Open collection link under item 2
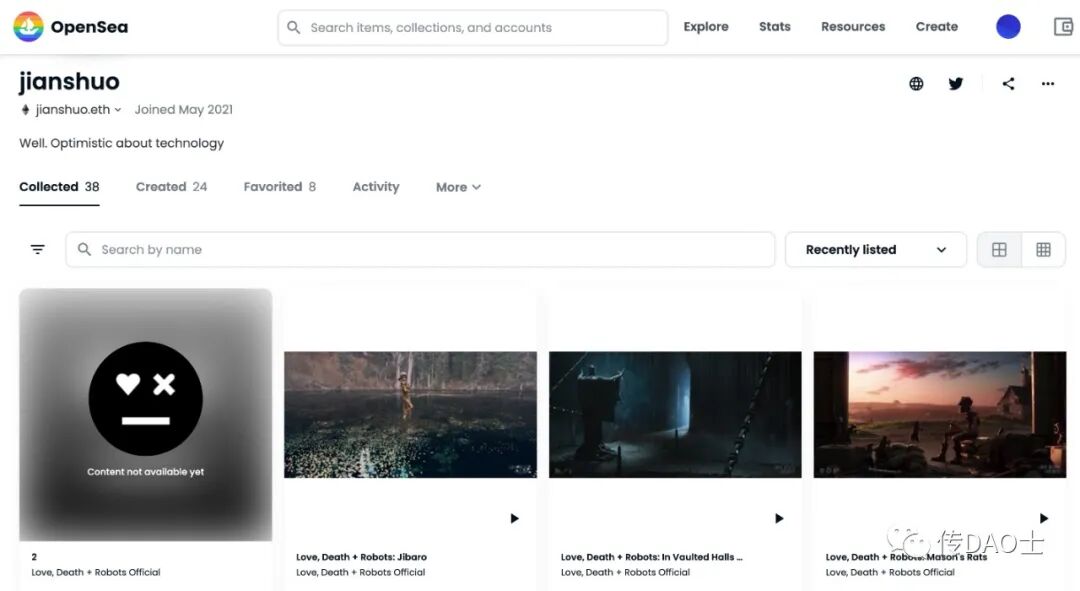The image size is (1080, 591). click(96, 572)
